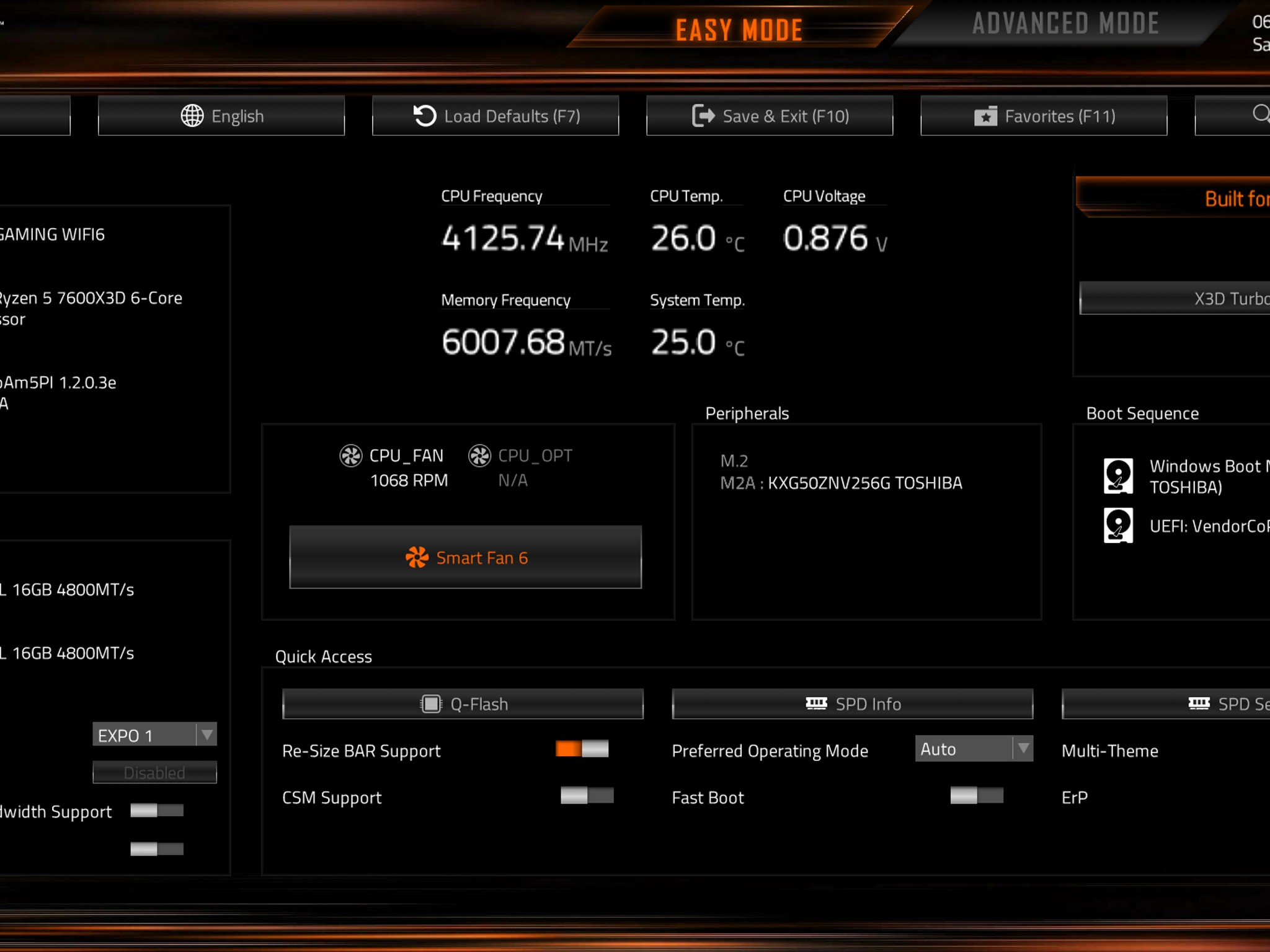Open the SPD Info panel
The width and height of the screenshot is (1270, 952).
pyautogui.click(x=853, y=704)
